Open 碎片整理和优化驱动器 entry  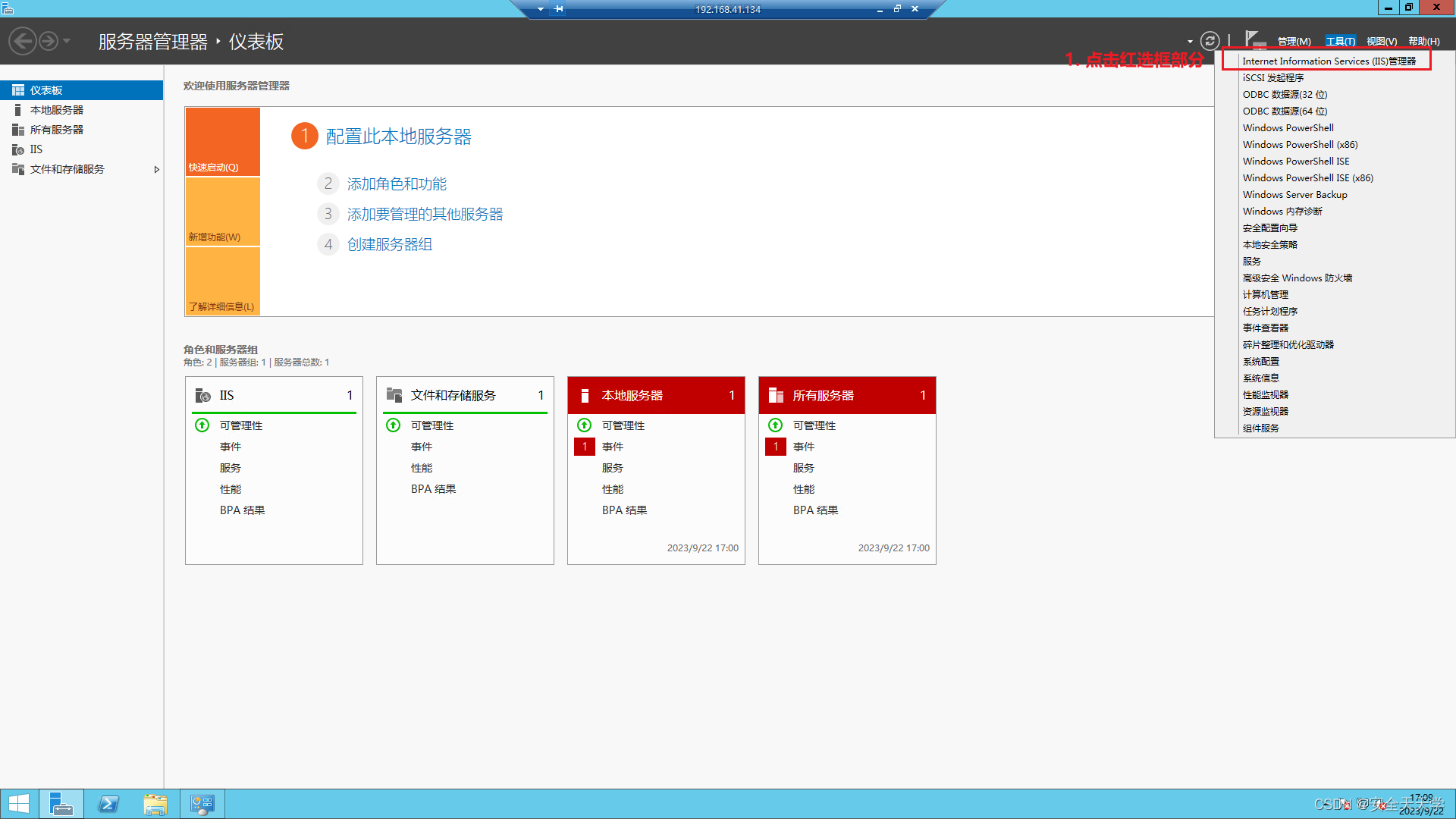1288,345
